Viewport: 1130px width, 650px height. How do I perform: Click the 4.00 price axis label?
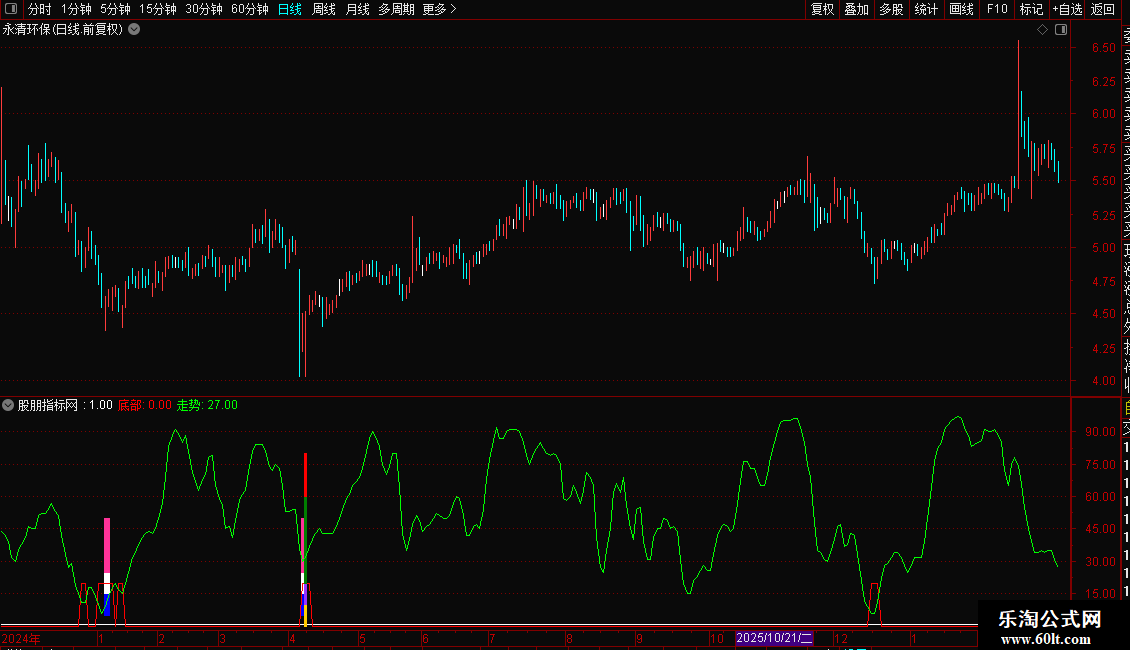point(1103,381)
